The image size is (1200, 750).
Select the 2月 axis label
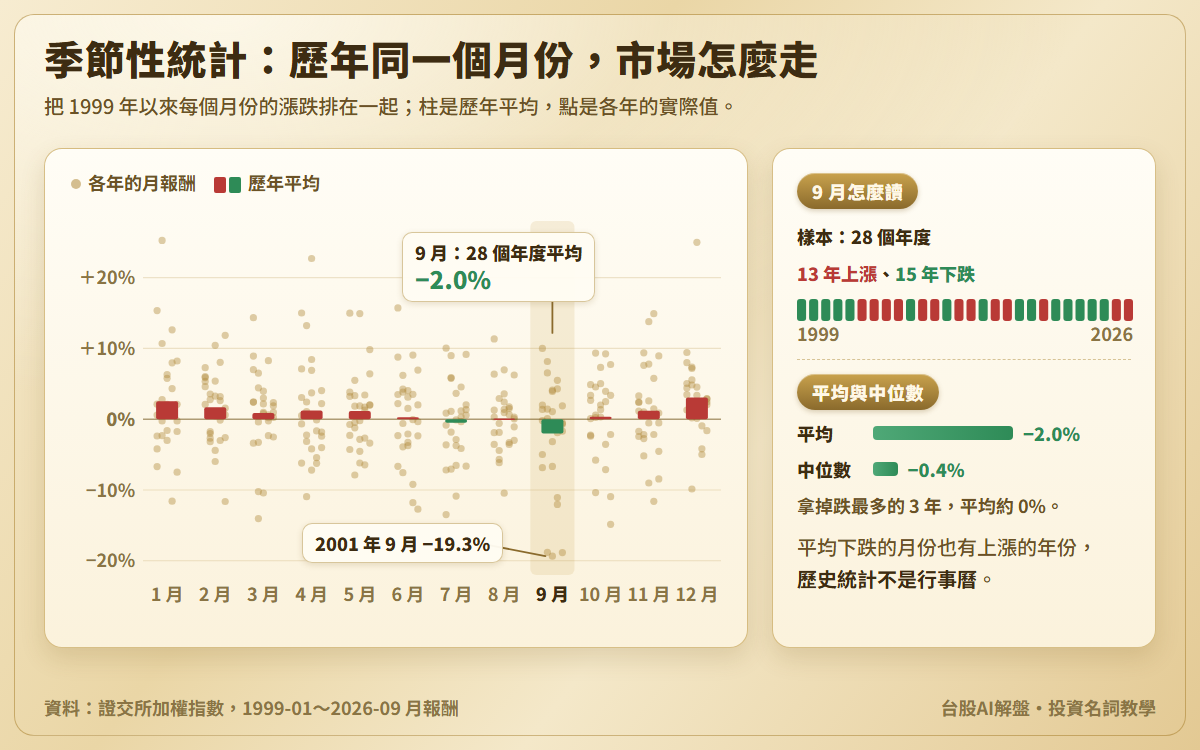coord(215,594)
